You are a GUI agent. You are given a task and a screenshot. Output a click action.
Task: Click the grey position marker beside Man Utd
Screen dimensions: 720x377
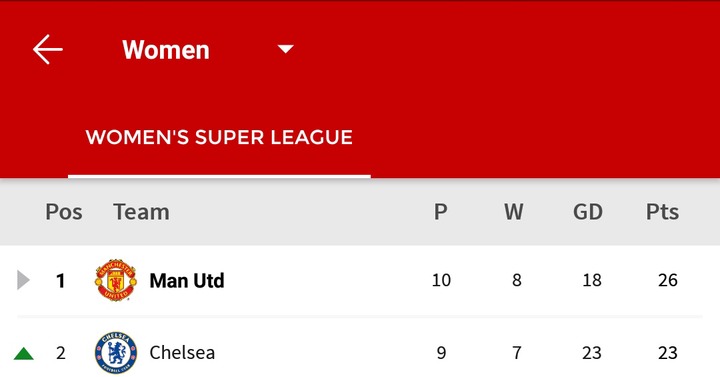pos(23,280)
